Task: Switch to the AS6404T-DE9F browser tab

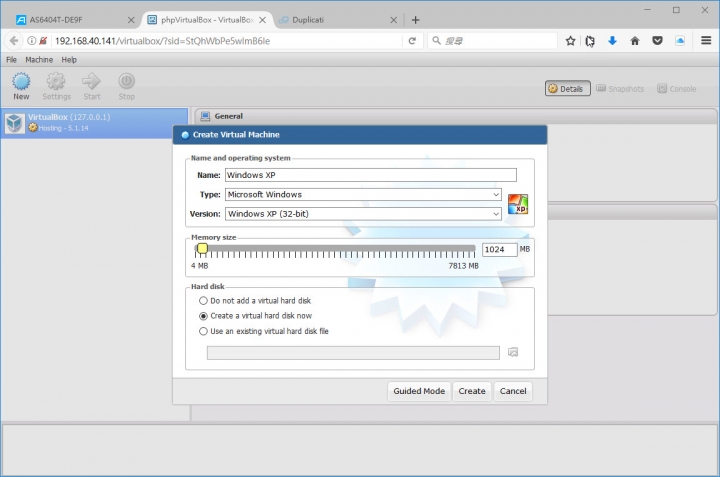Action: tap(71, 20)
